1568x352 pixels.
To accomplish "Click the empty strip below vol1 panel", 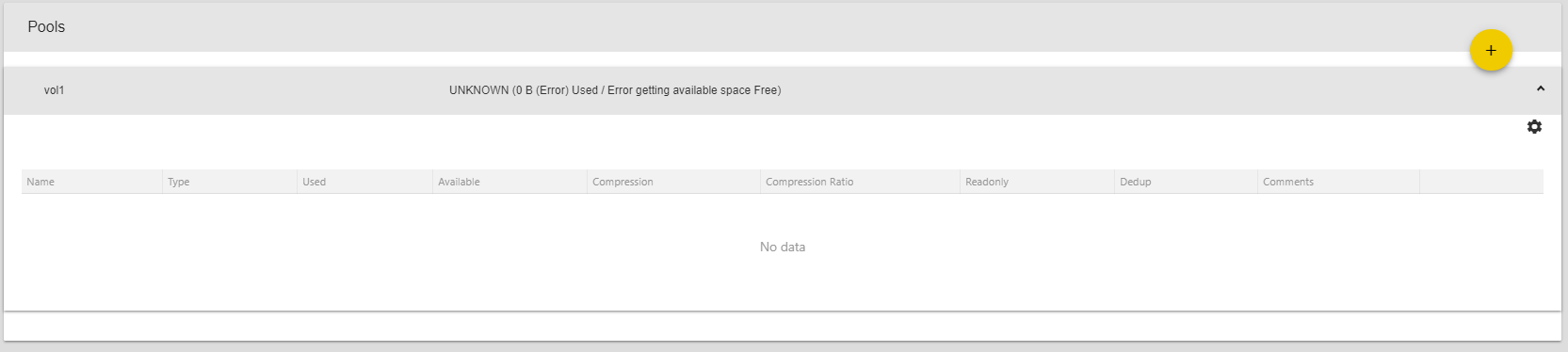I will 783,326.
